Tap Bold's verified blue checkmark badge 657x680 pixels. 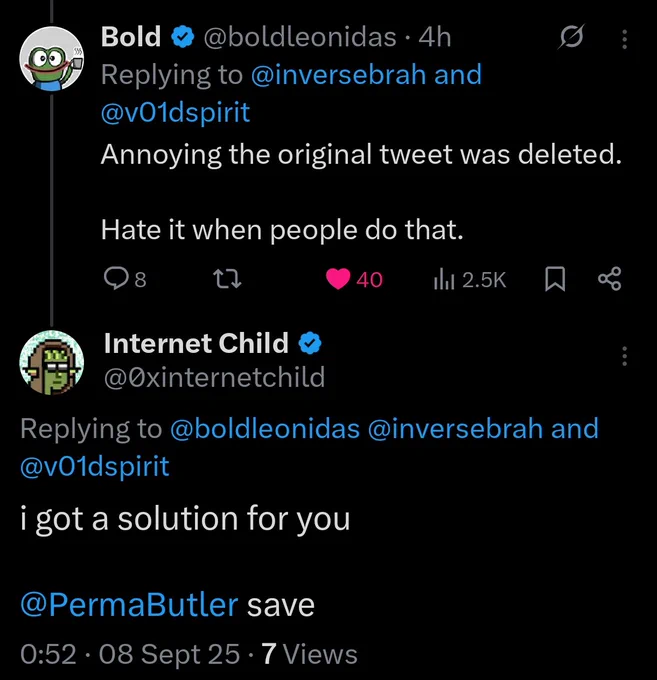183,36
